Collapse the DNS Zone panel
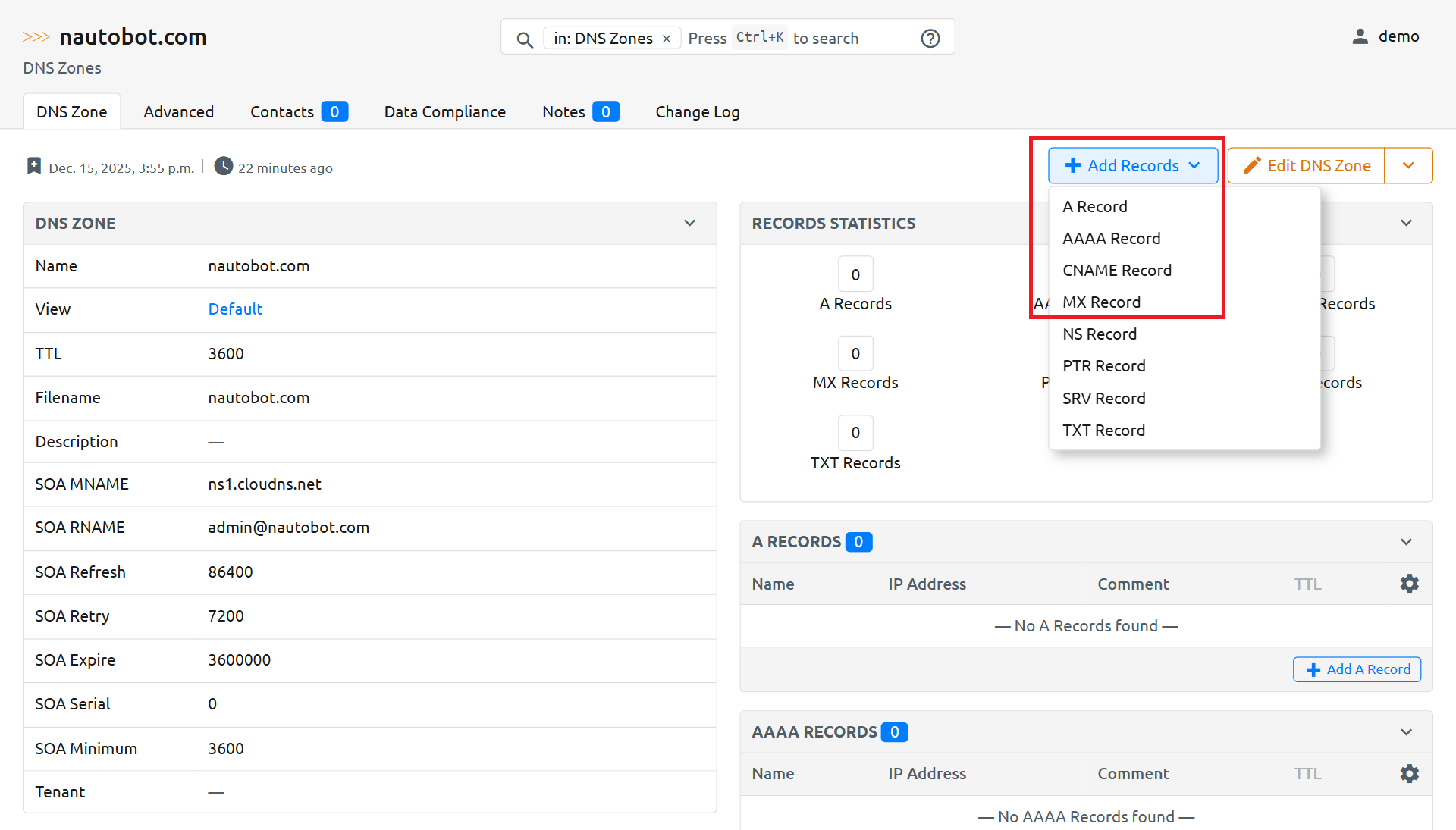Image resolution: width=1456 pixels, height=830 pixels. pyautogui.click(x=689, y=223)
